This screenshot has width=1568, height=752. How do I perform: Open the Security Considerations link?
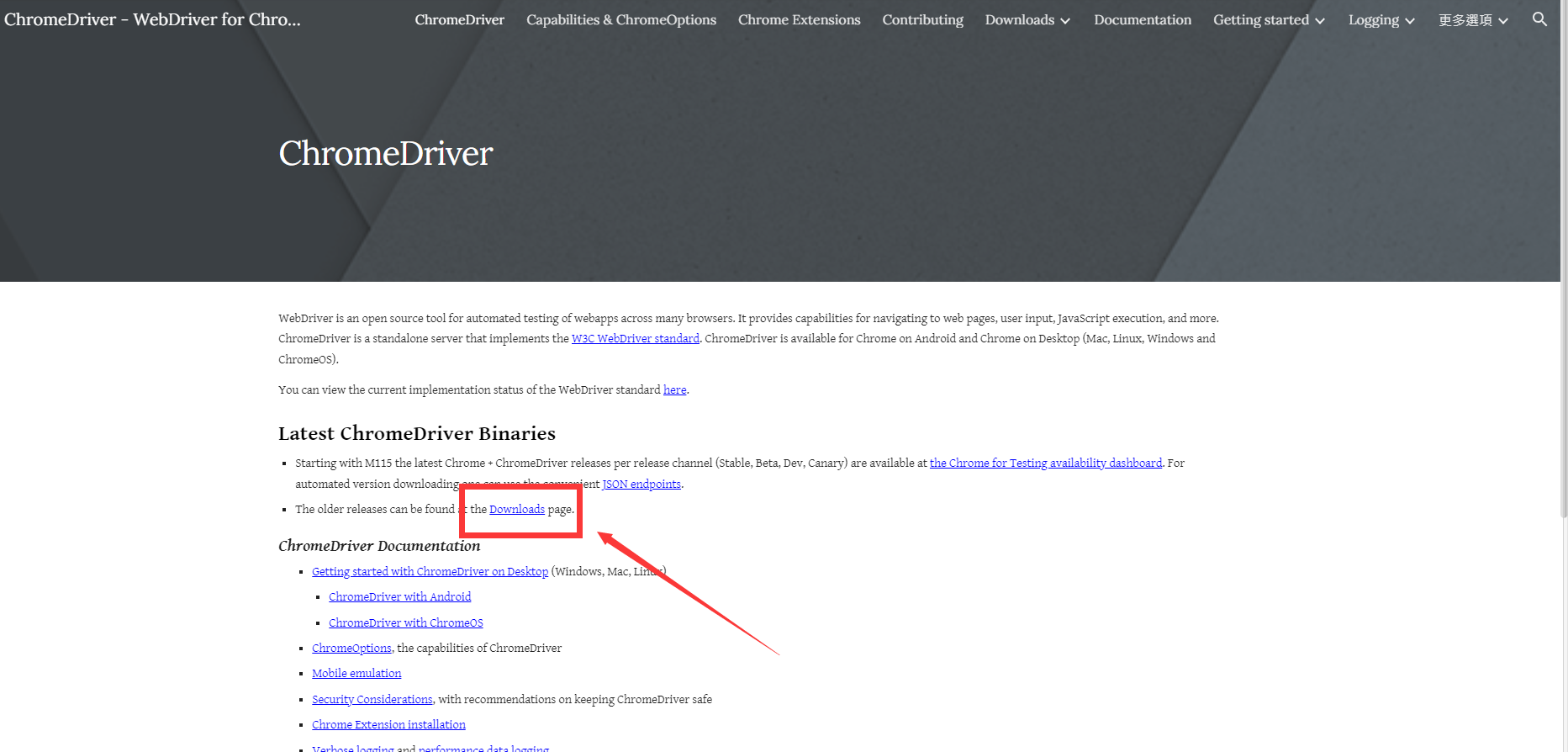pos(372,699)
